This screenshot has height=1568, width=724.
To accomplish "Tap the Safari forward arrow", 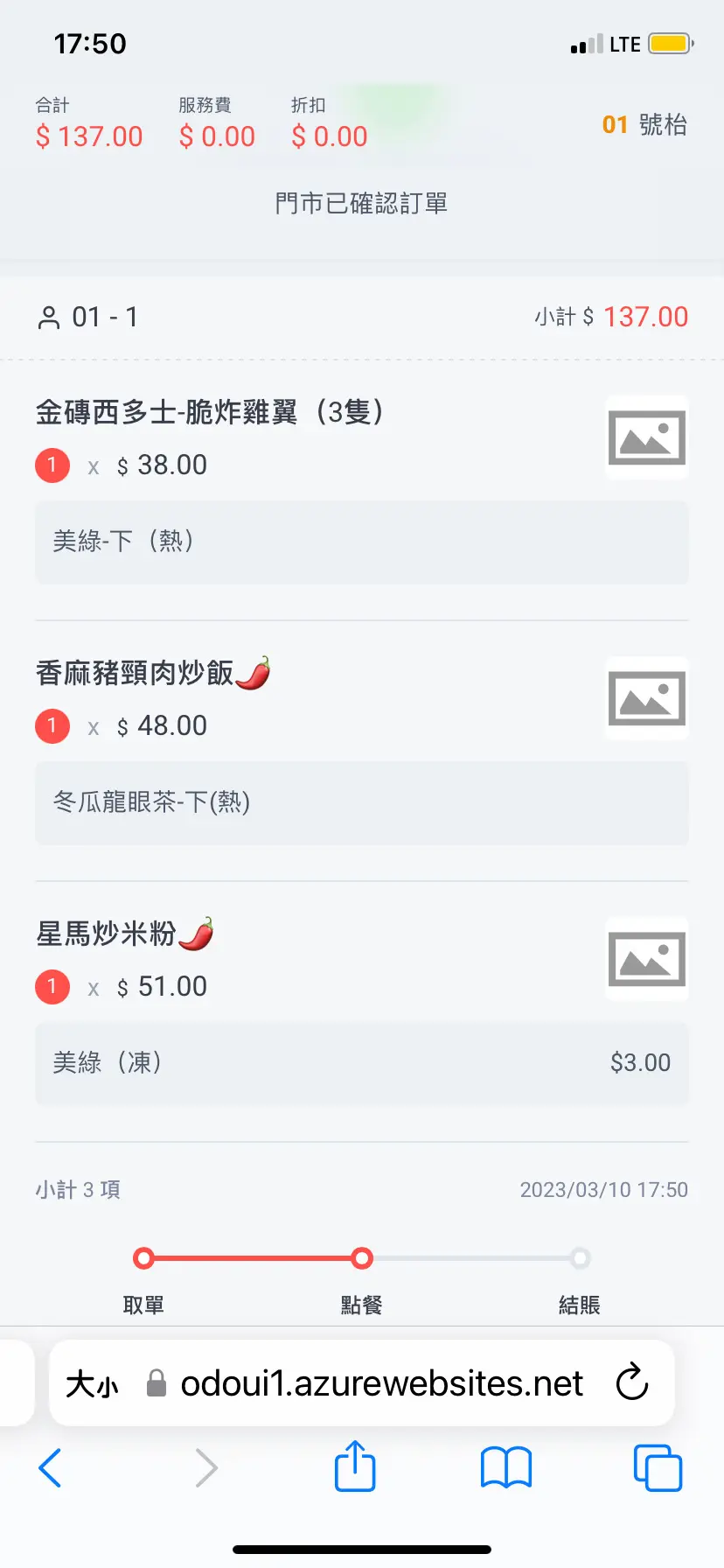I will tap(206, 1467).
